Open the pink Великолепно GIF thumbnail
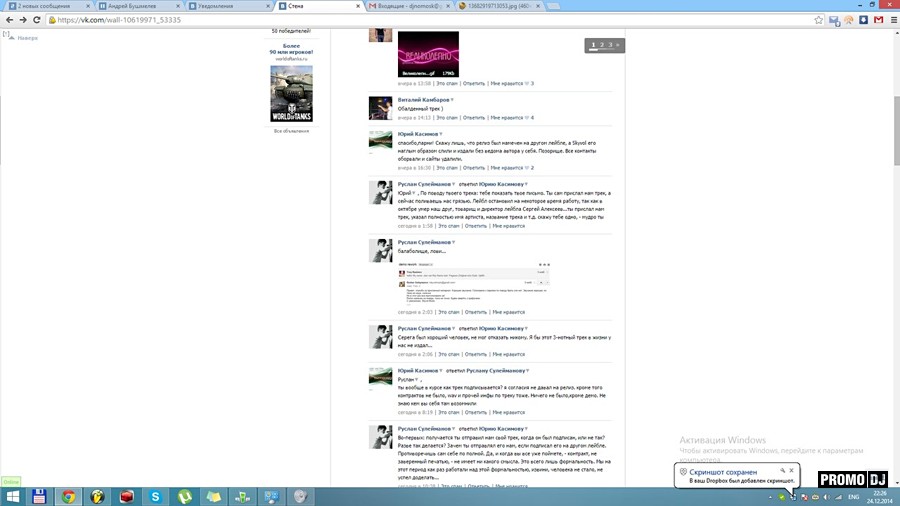The height and width of the screenshot is (506, 900). 428,54
